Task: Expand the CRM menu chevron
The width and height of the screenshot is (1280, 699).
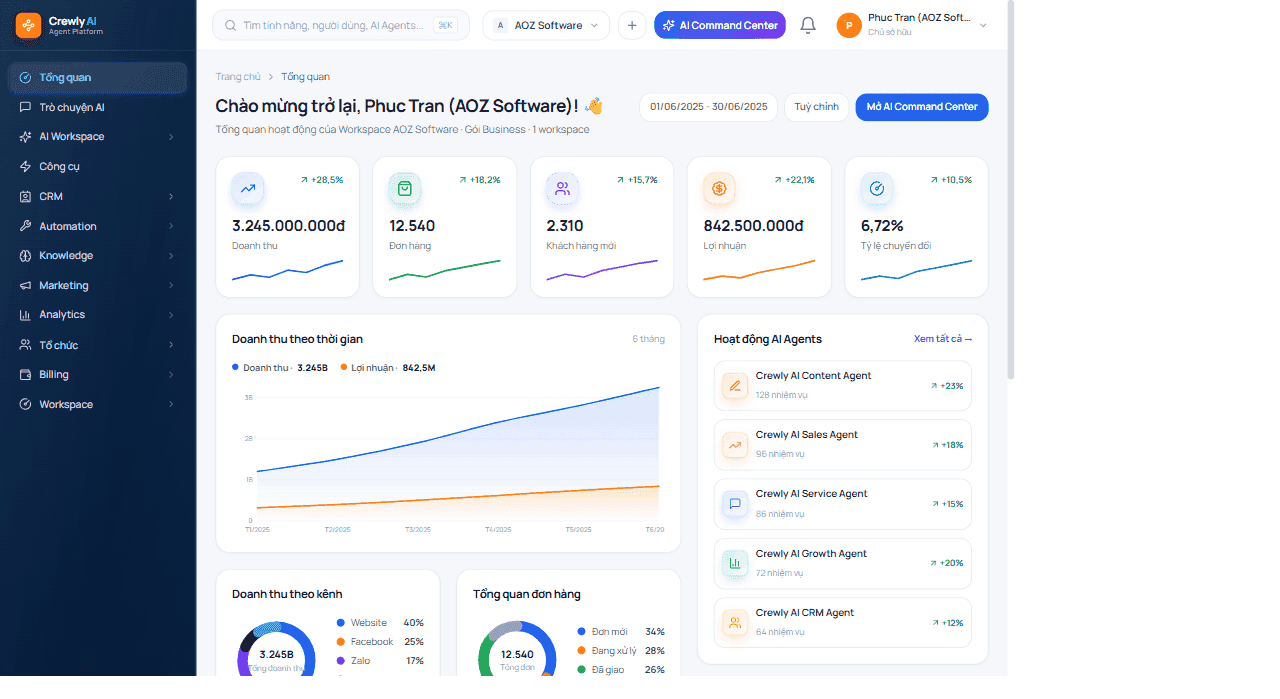Action: pyautogui.click(x=171, y=197)
